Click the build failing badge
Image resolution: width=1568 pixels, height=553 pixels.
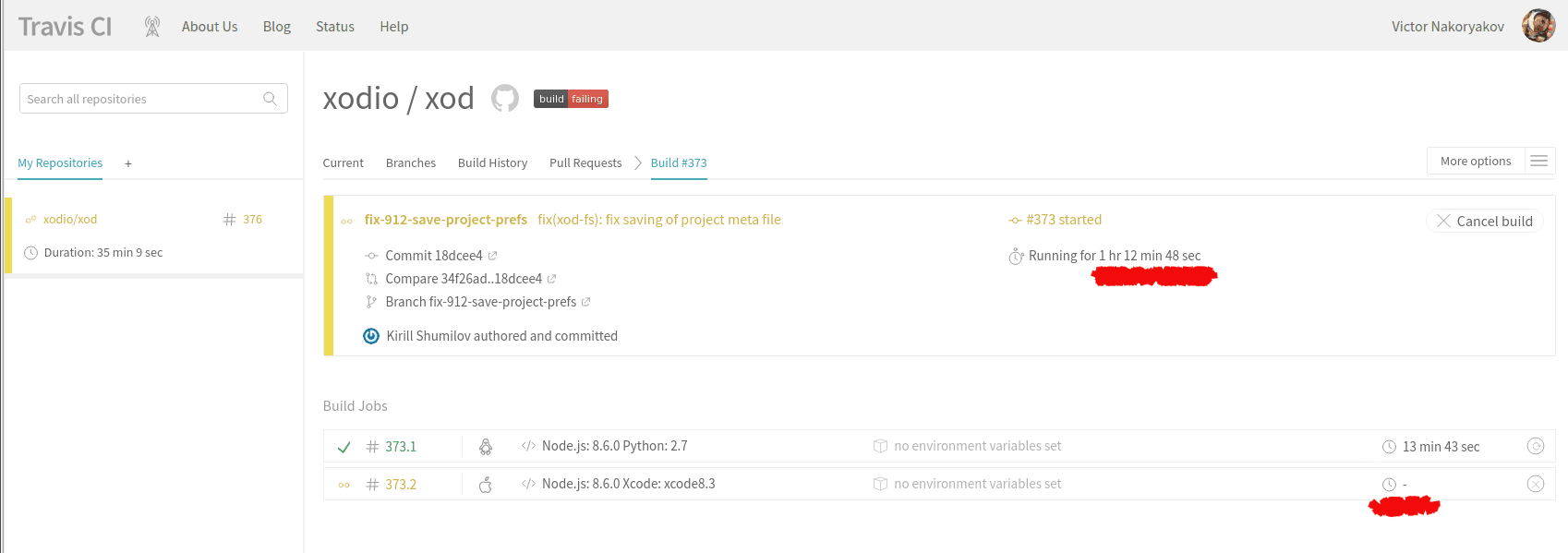tap(571, 99)
